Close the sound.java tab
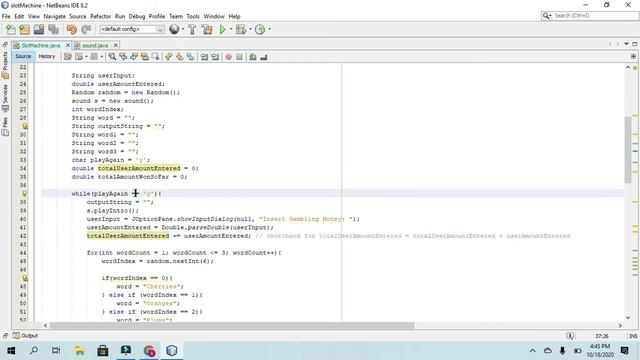Image resolution: width=640 pixels, height=360 pixels. [116, 45]
